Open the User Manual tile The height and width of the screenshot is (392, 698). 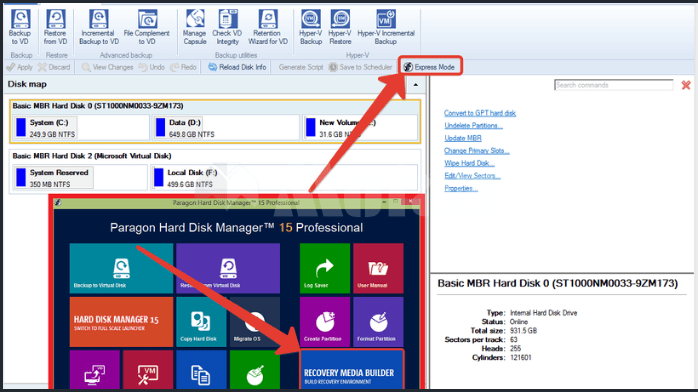[x=378, y=268]
